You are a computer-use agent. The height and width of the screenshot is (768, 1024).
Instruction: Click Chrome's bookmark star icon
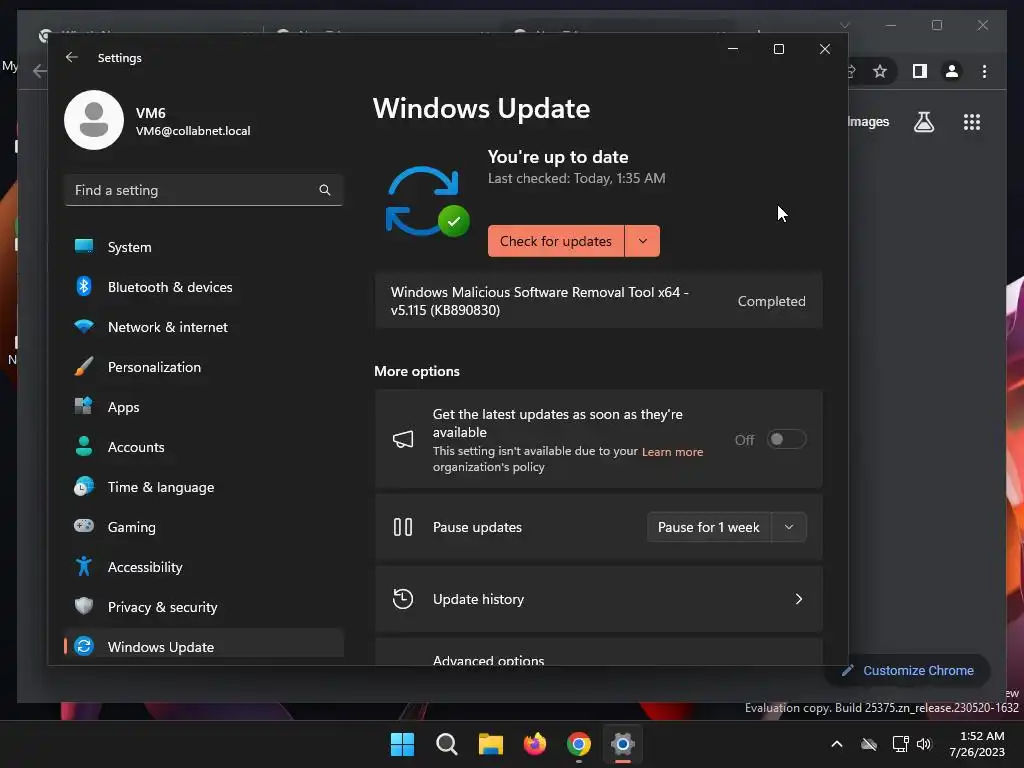(x=880, y=71)
